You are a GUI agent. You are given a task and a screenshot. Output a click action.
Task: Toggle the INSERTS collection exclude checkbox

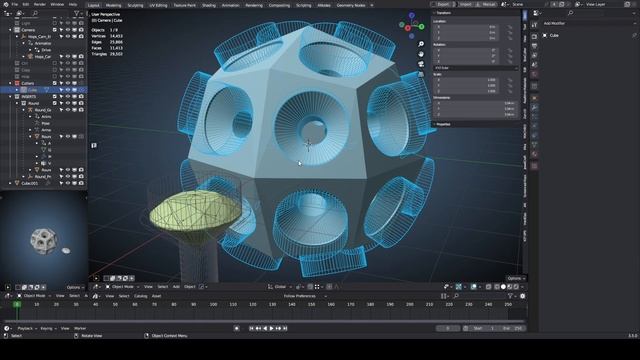54,96
